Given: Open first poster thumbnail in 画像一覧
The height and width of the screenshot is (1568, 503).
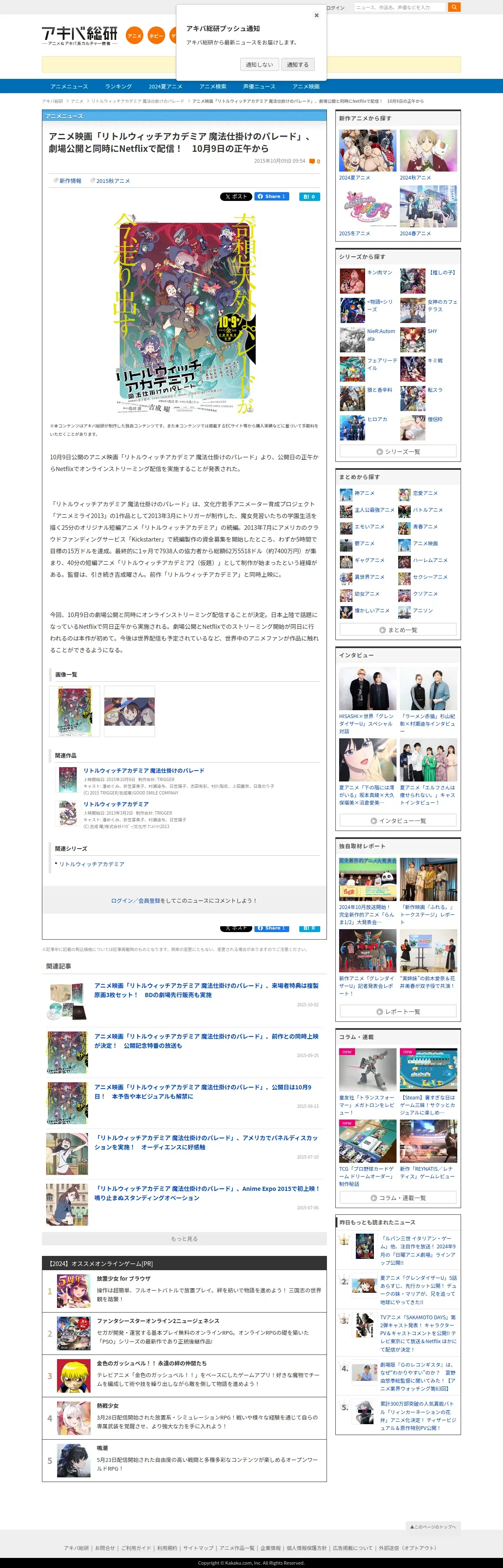Looking at the screenshot, I should tap(74, 711).
